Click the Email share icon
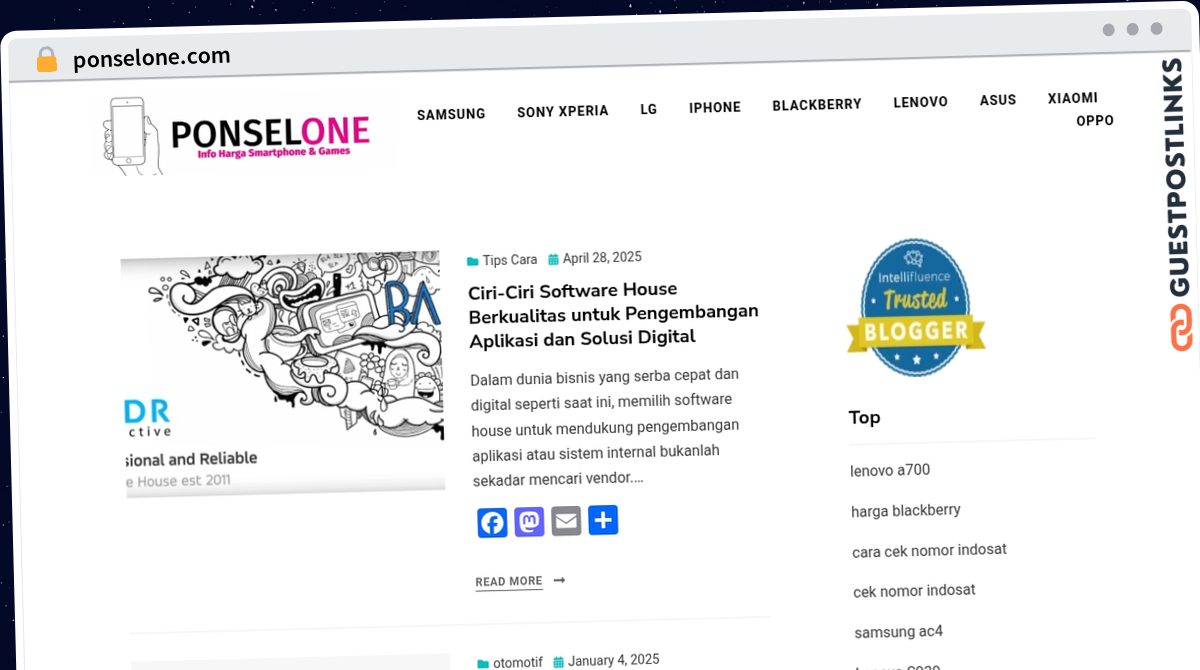 [566, 521]
